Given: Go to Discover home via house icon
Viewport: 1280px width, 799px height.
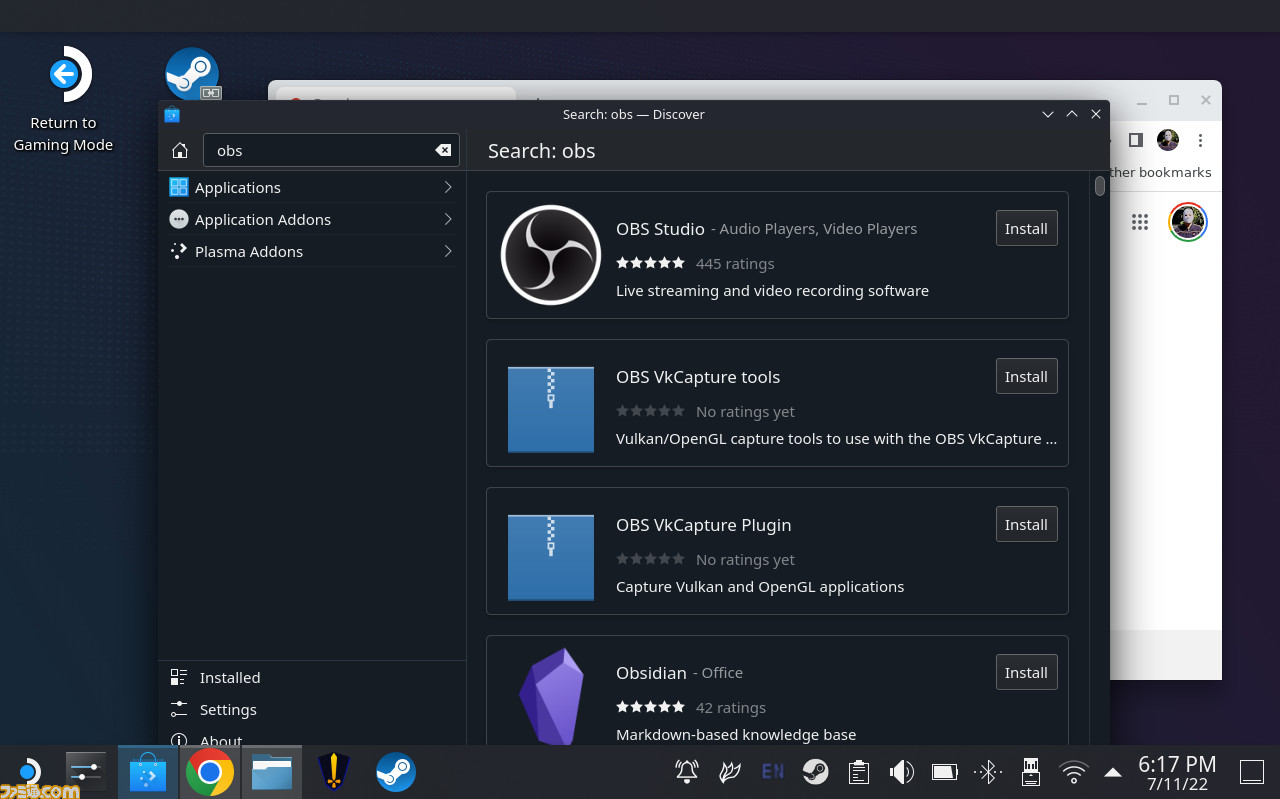Looking at the screenshot, I should pos(180,151).
